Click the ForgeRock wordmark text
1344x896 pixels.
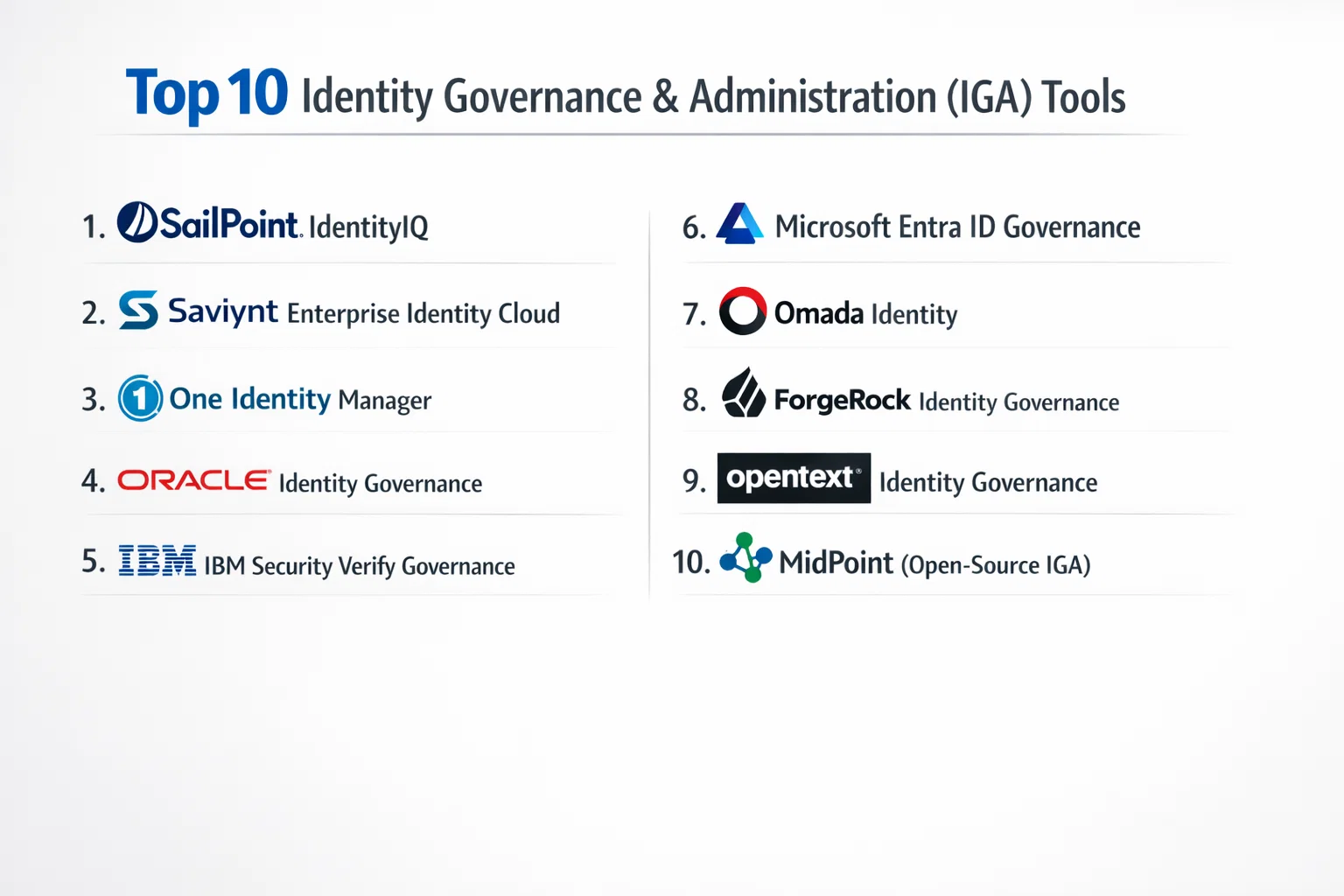(x=842, y=401)
